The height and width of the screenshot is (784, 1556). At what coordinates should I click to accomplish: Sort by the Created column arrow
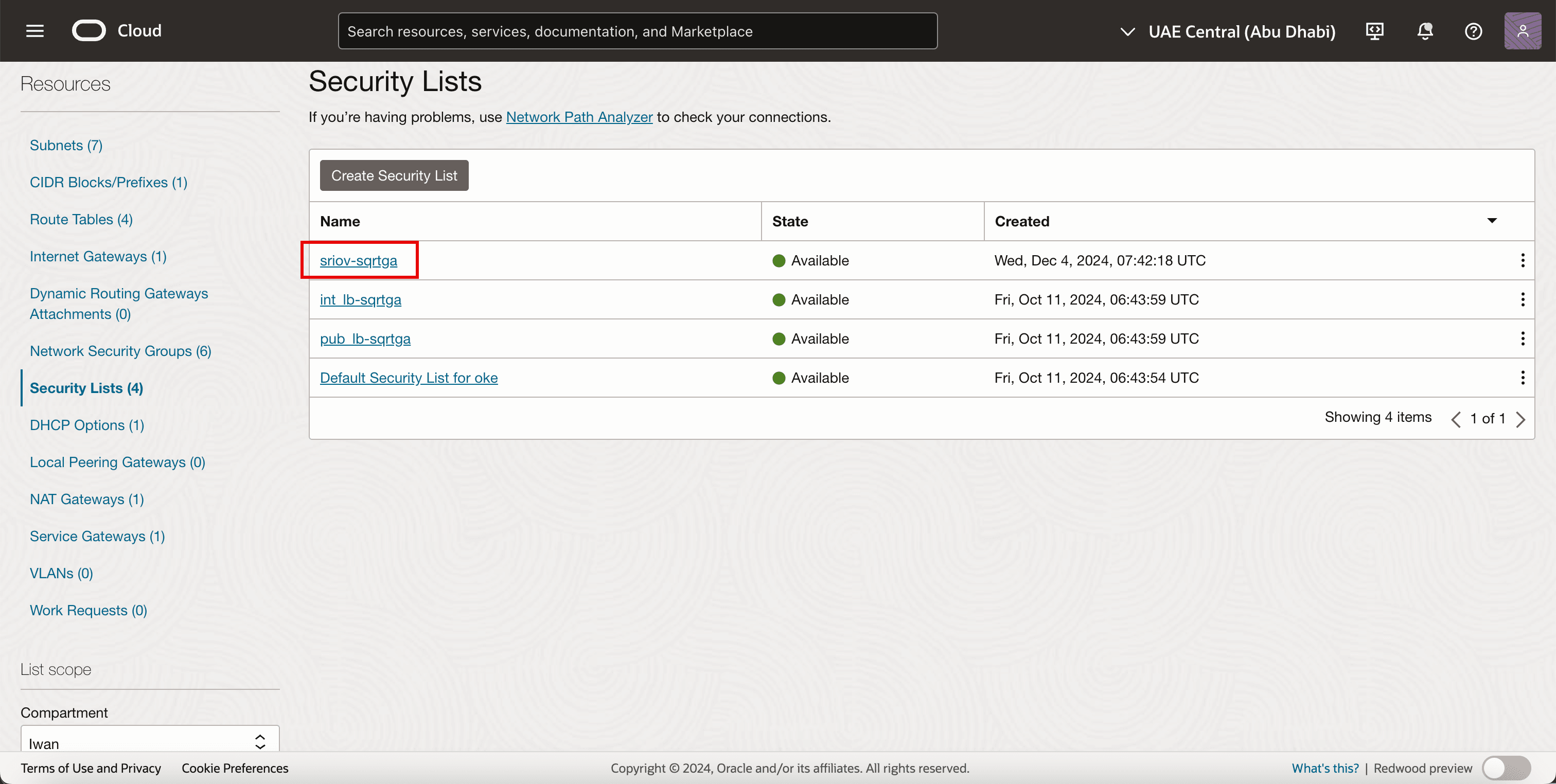pyautogui.click(x=1492, y=221)
